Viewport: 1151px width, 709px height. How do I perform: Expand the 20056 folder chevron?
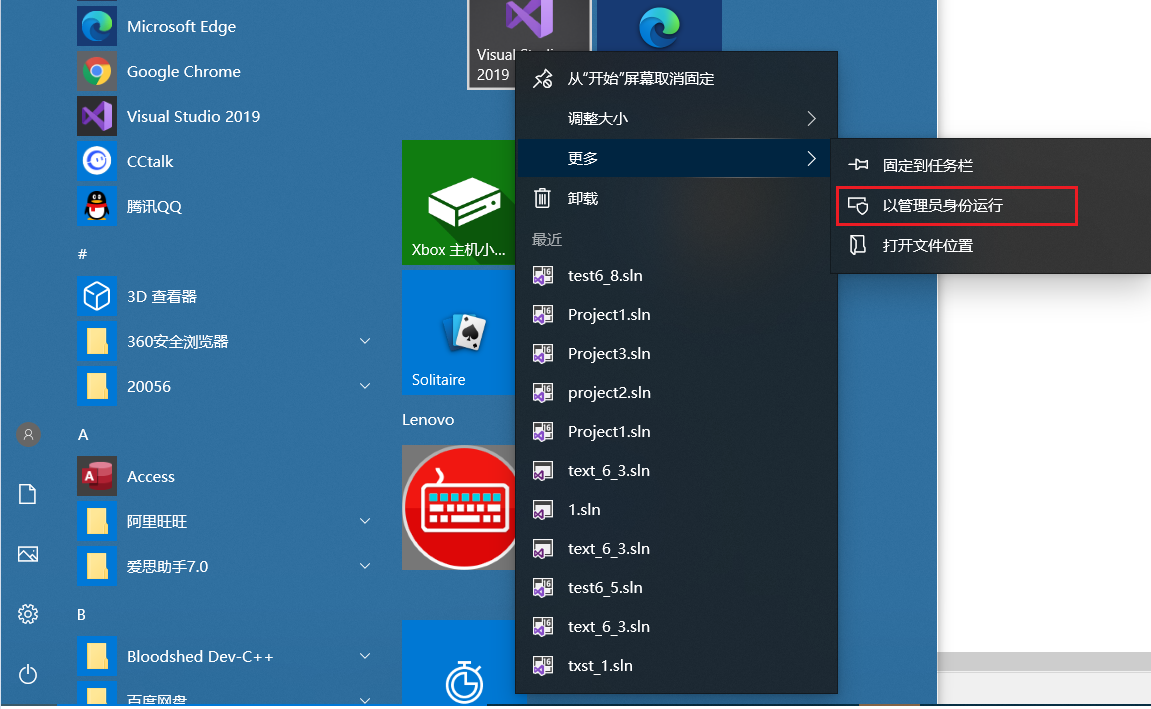tap(365, 386)
